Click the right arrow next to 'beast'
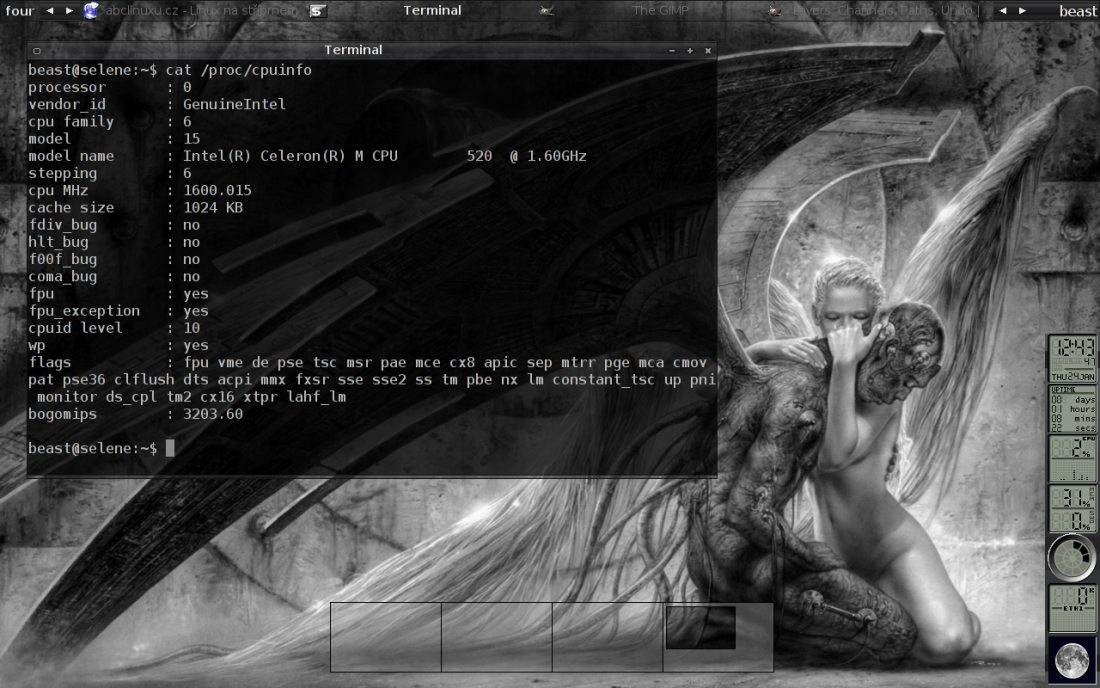The height and width of the screenshot is (688, 1100). coord(1022,11)
